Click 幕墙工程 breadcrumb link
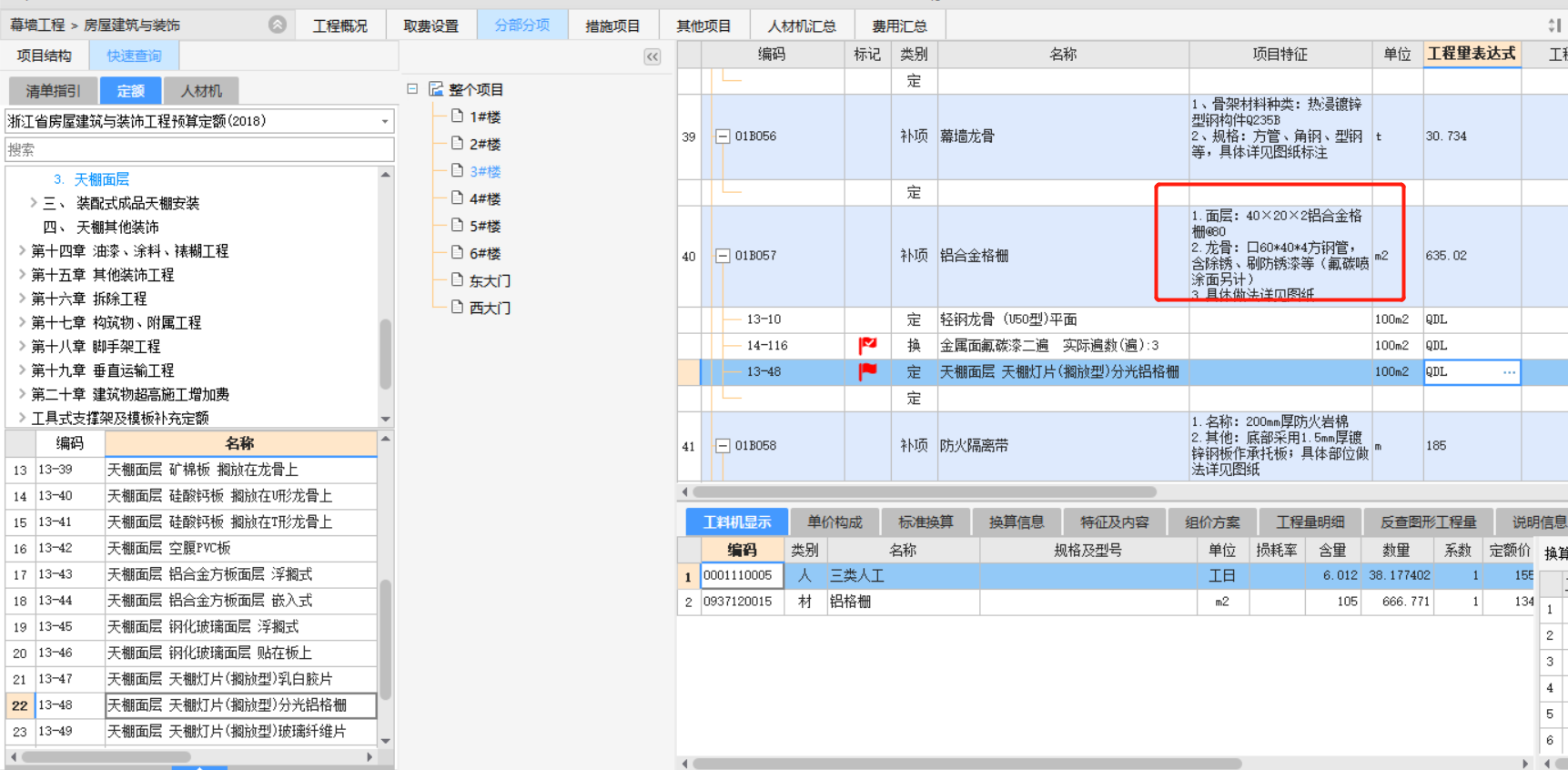 [x=37, y=25]
